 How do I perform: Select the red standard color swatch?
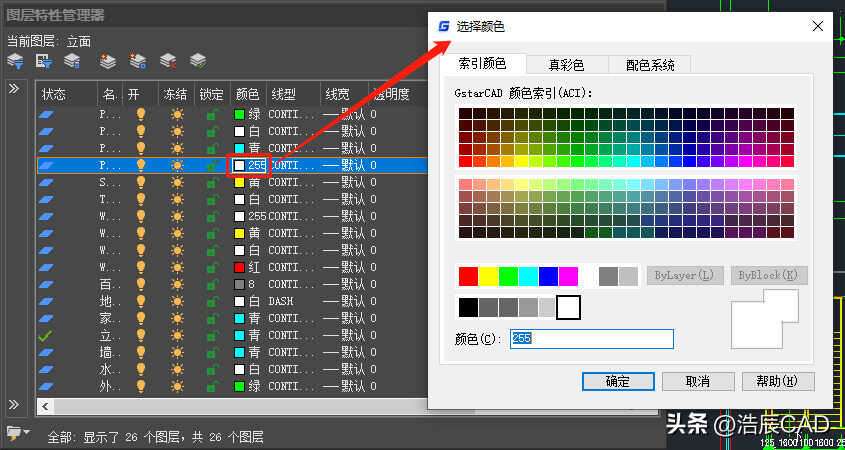(468, 276)
